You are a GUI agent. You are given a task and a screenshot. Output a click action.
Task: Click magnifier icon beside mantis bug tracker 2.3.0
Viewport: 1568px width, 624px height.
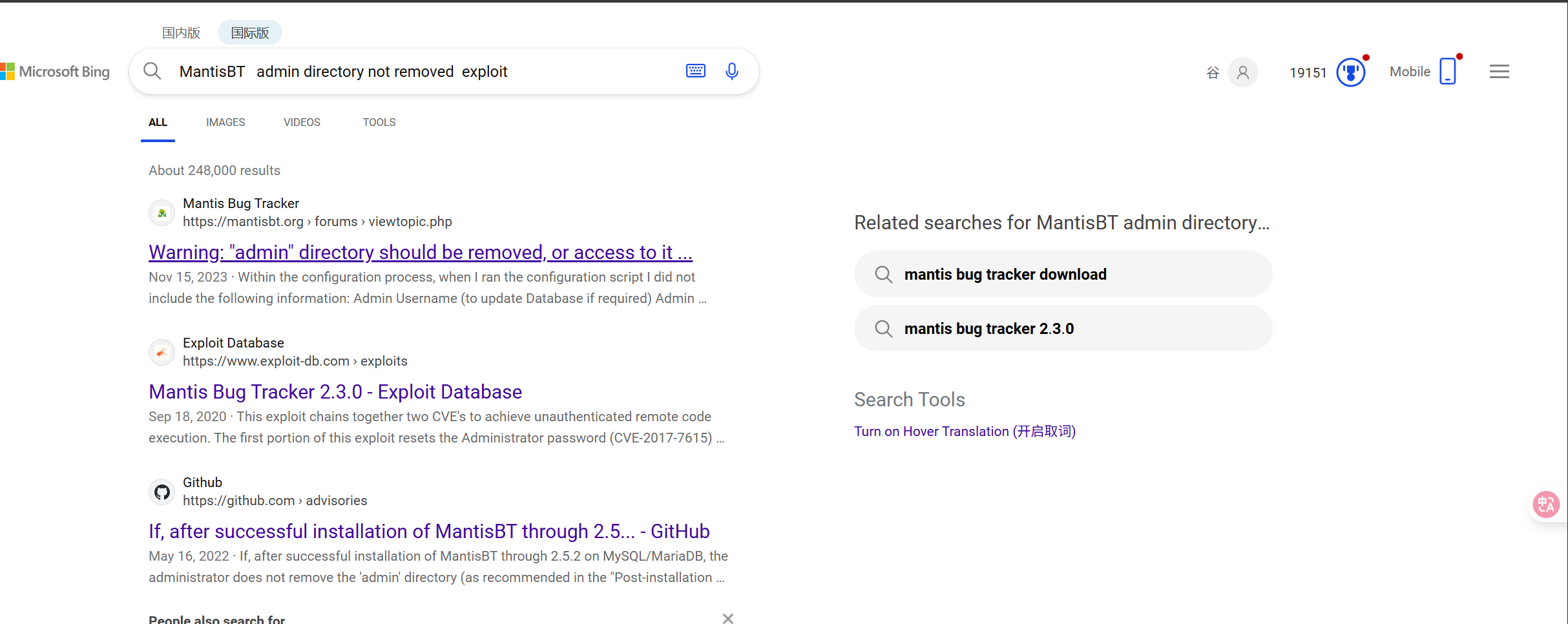click(x=884, y=329)
